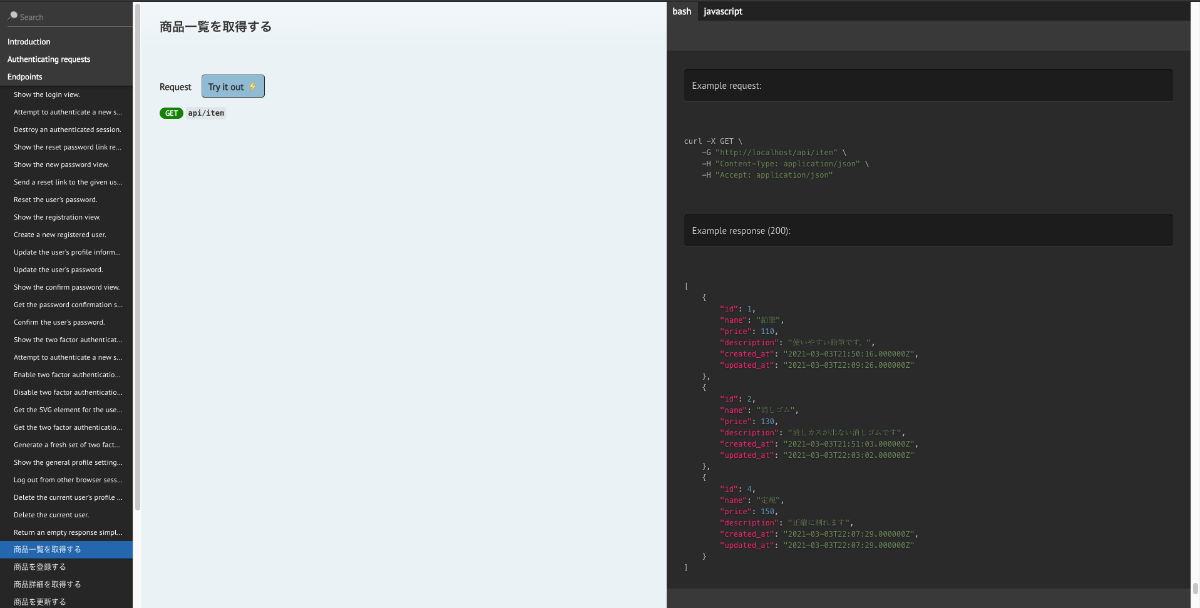1200x608 pixels.
Task: Switch to the javascript code tab
Action: click(x=722, y=11)
